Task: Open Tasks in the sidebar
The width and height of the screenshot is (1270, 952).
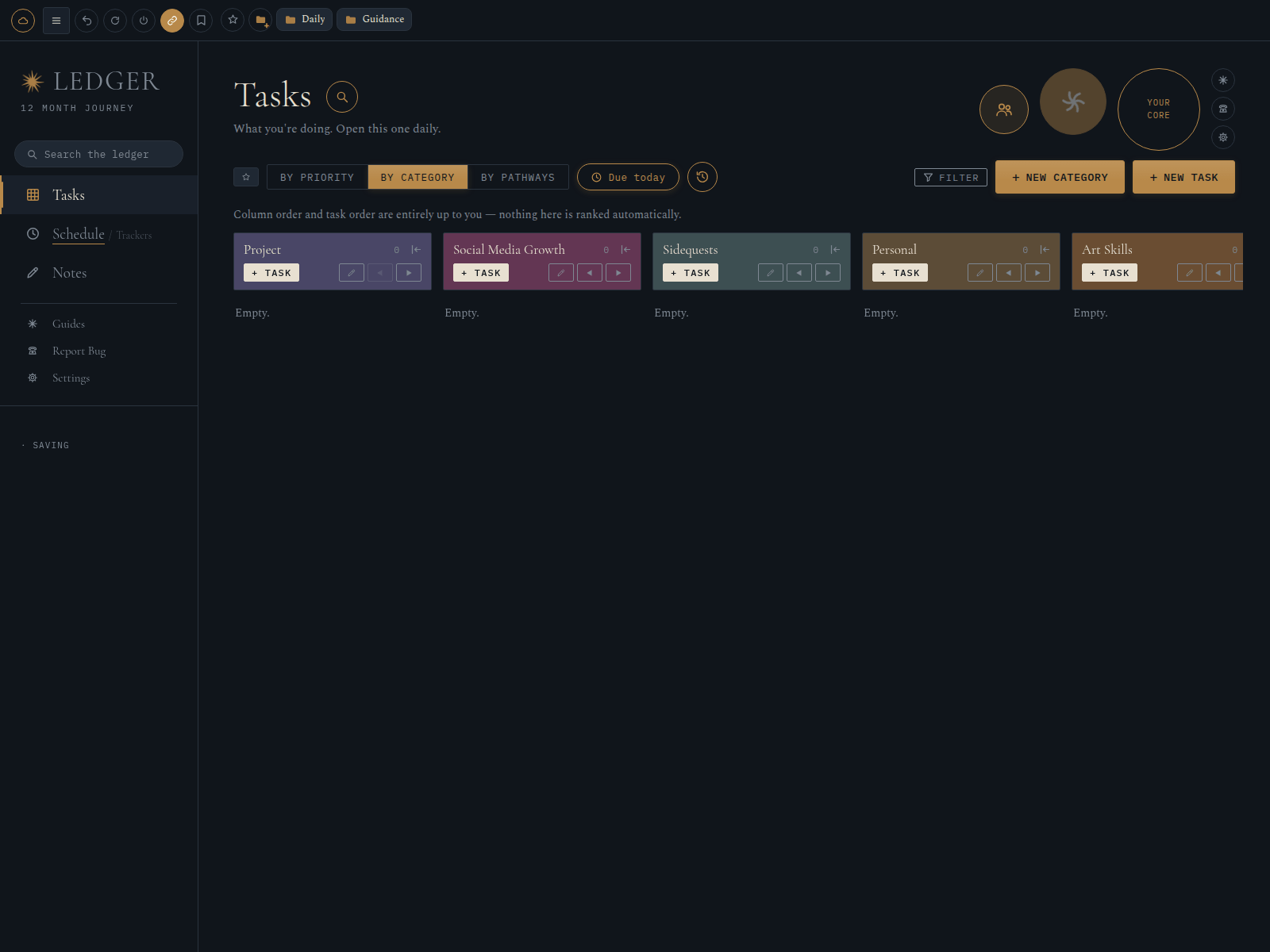Action: coord(99,195)
